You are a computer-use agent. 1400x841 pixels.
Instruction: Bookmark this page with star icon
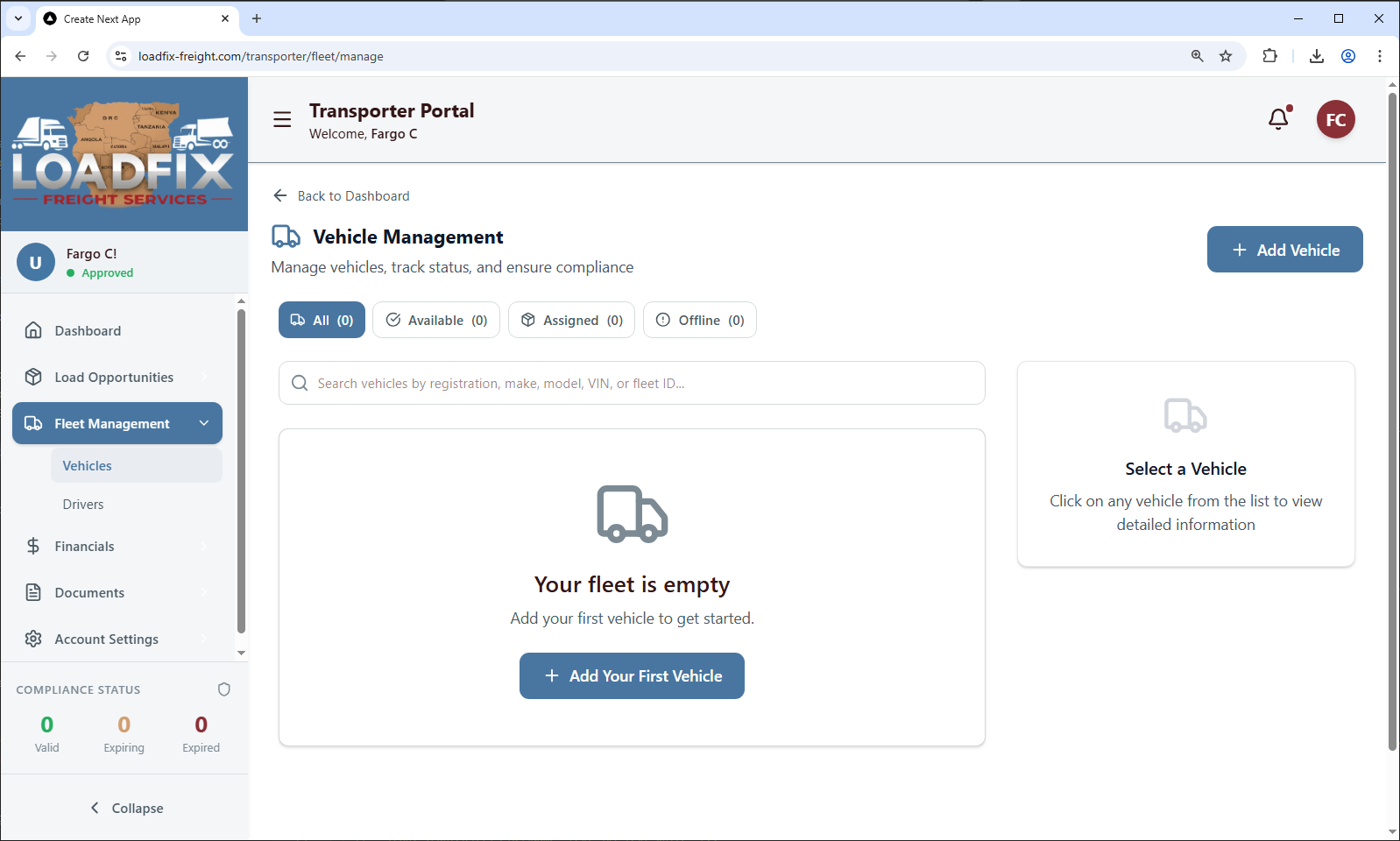[x=1226, y=56]
